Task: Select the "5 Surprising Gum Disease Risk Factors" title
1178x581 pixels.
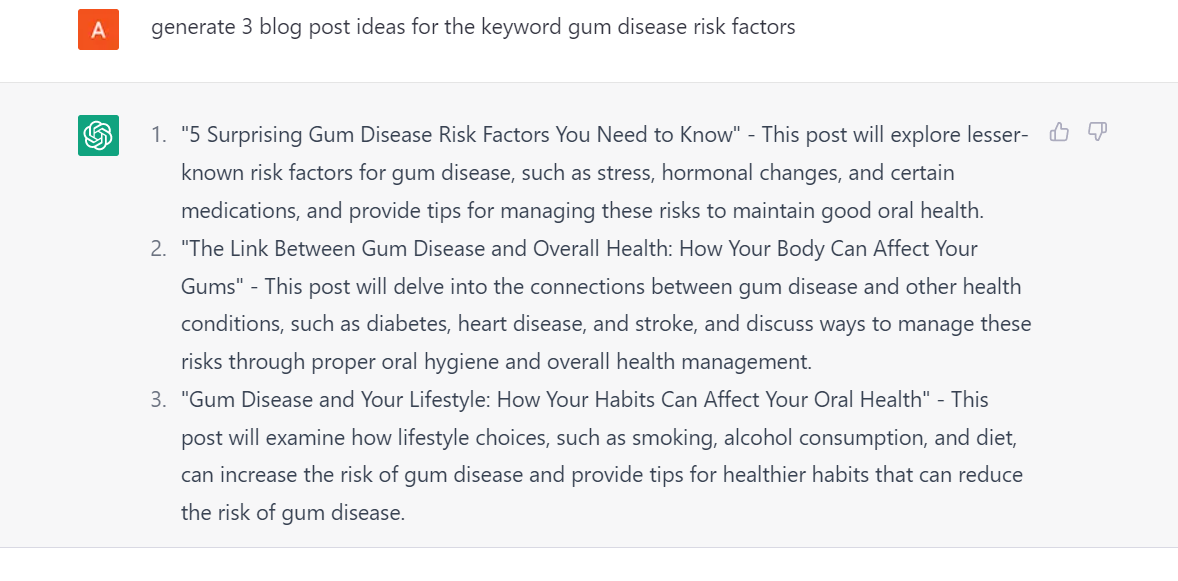Action: pos(460,135)
